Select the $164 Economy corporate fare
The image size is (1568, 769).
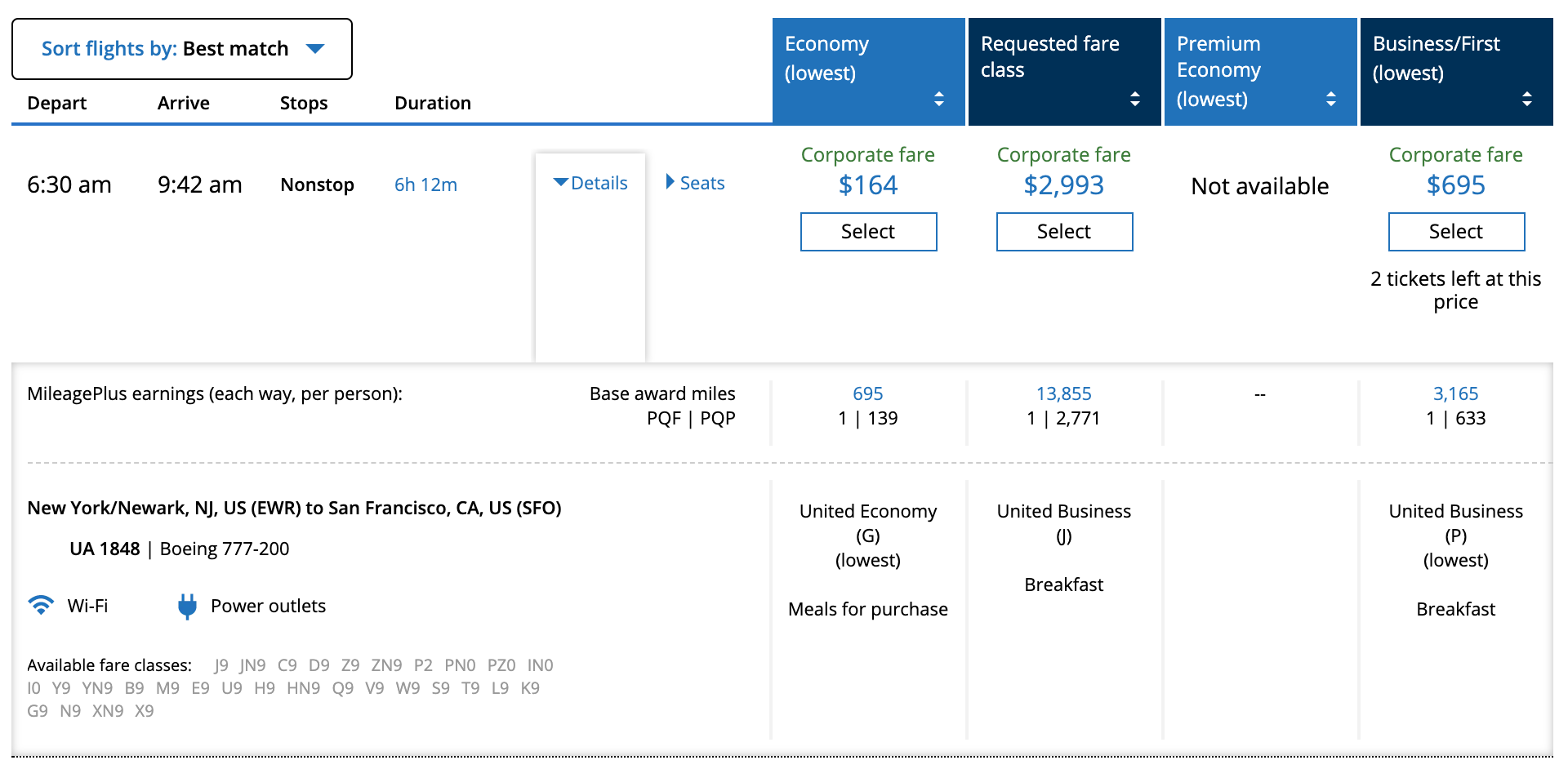tap(868, 232)
